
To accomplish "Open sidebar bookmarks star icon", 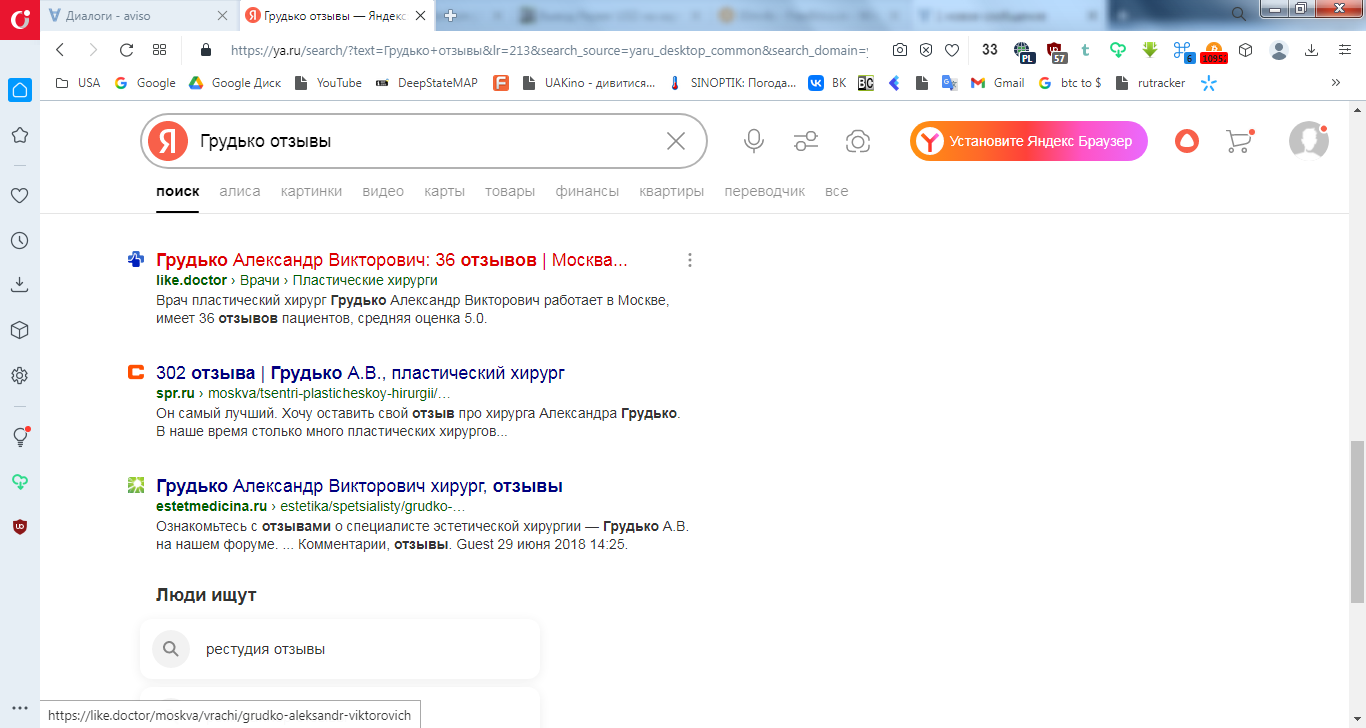I will point(19,135).
